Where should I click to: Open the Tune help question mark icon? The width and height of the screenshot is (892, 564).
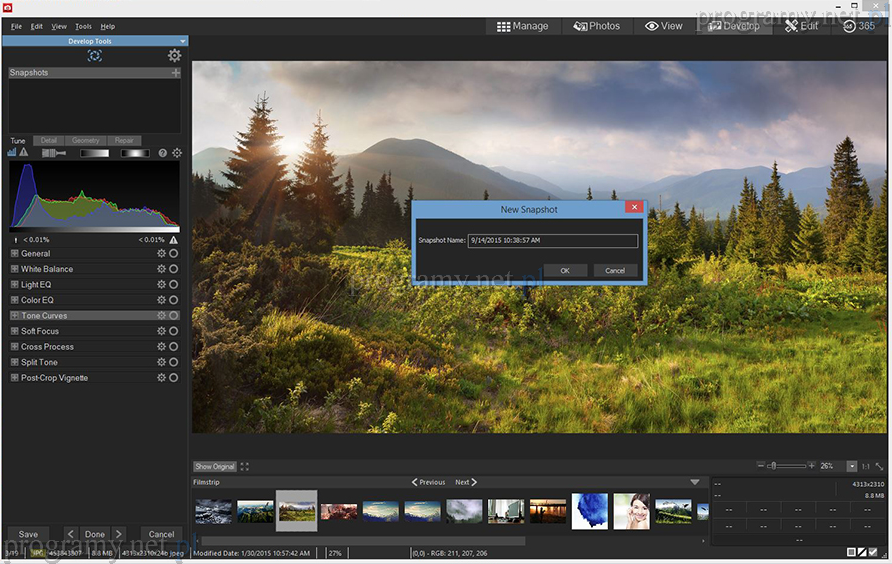click(x=163, y=153)
